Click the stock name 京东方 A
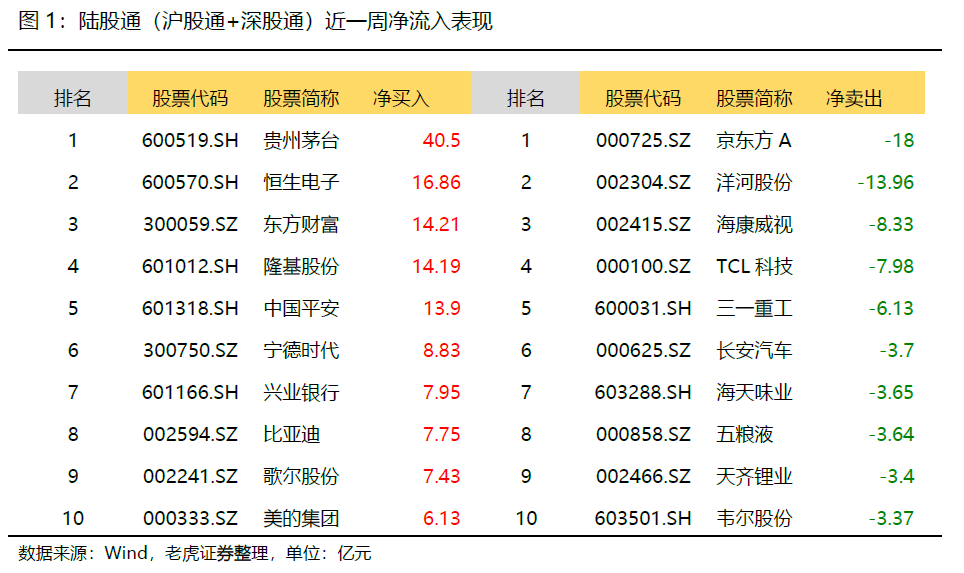 coord(754,140)
